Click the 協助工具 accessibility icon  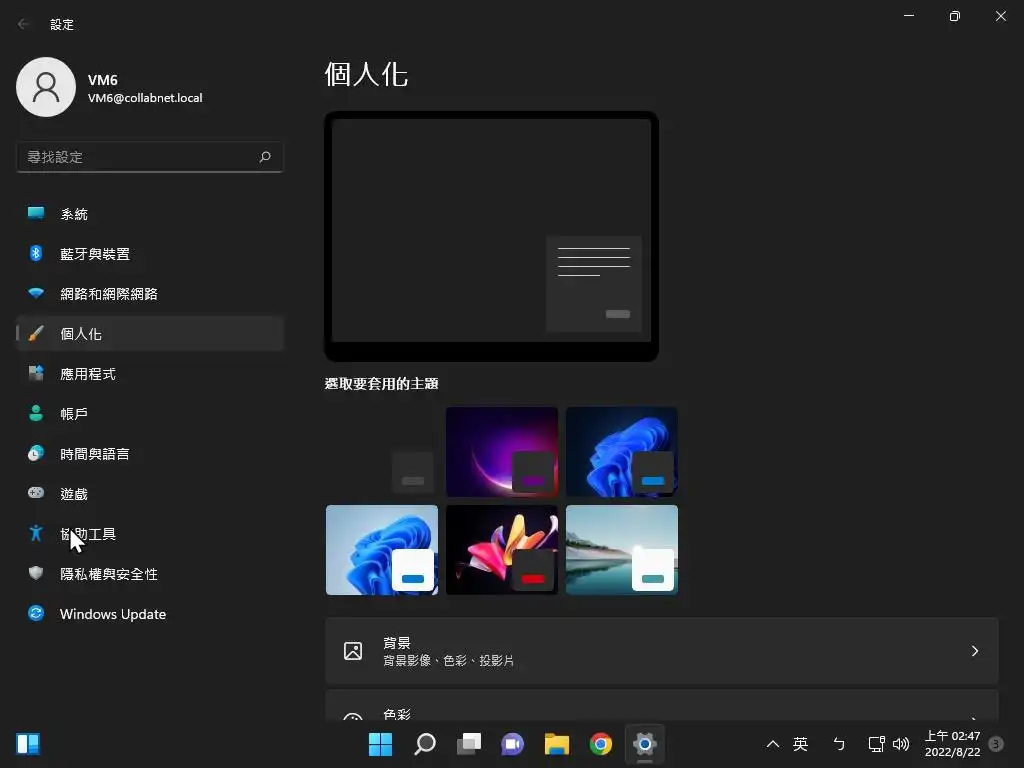pos(36,534)
